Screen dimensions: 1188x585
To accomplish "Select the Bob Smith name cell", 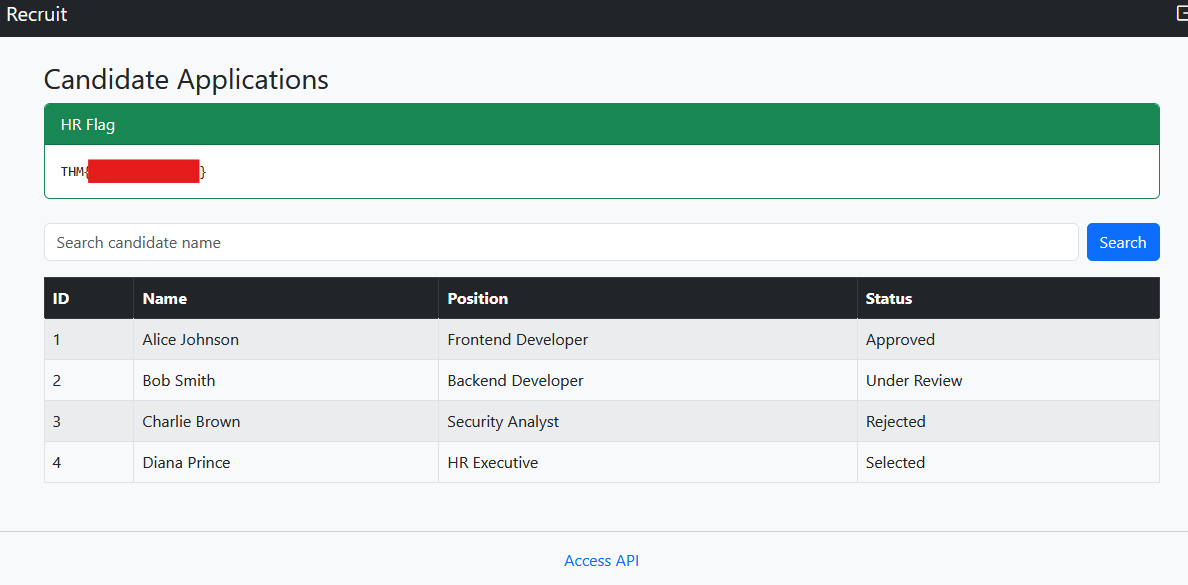I will (286, 380).
